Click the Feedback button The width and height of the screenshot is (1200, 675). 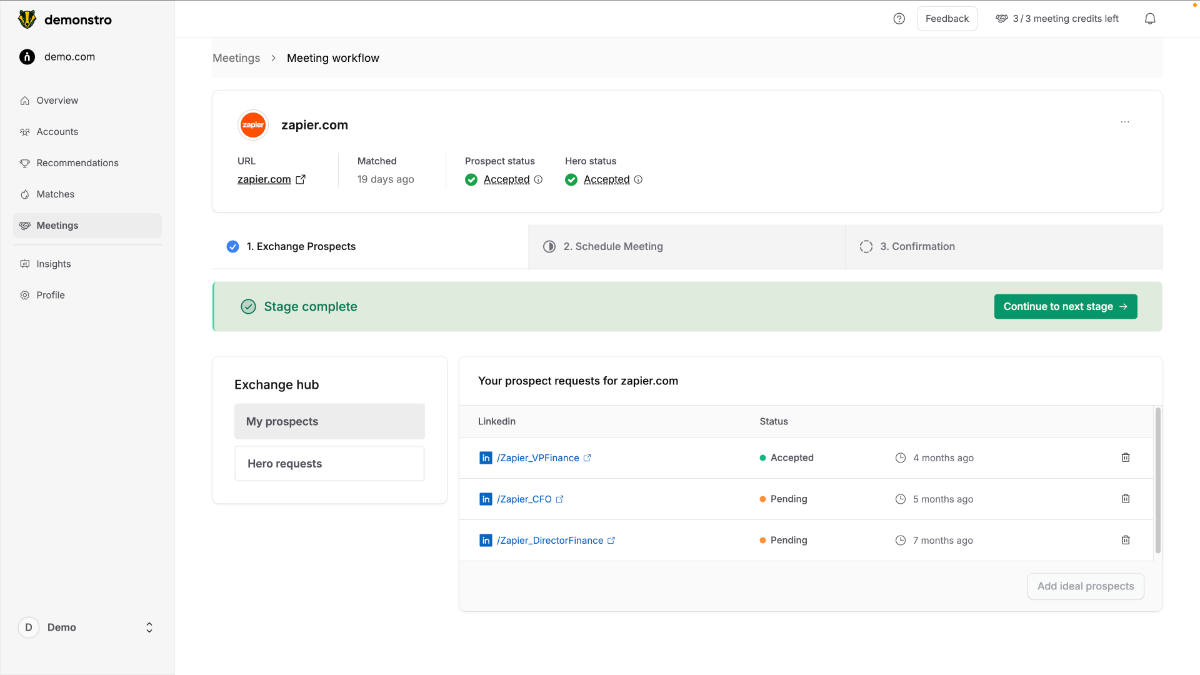click(x=946, y=19)
